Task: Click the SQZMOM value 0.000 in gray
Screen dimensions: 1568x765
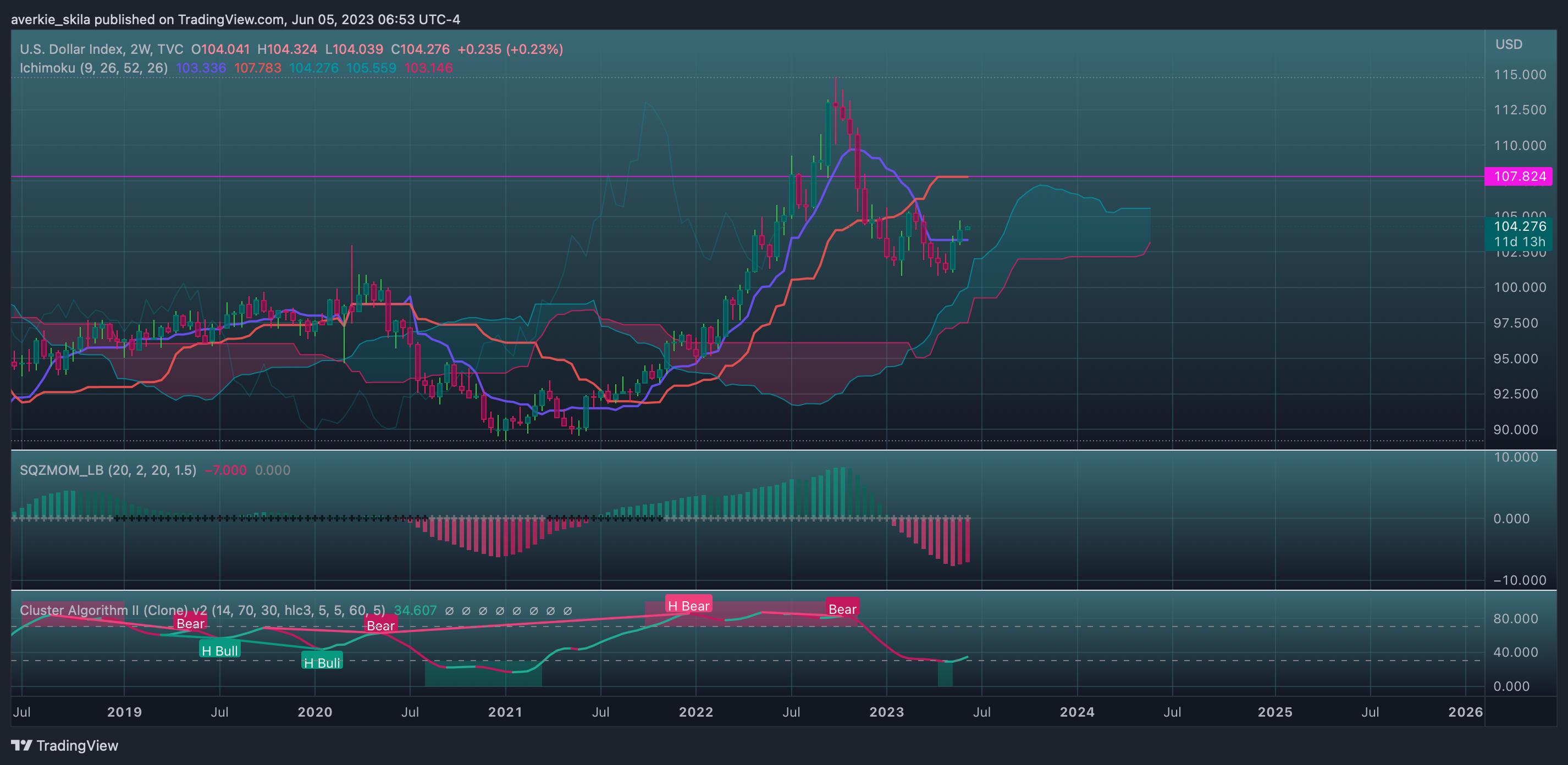Action: click(273, 470)
